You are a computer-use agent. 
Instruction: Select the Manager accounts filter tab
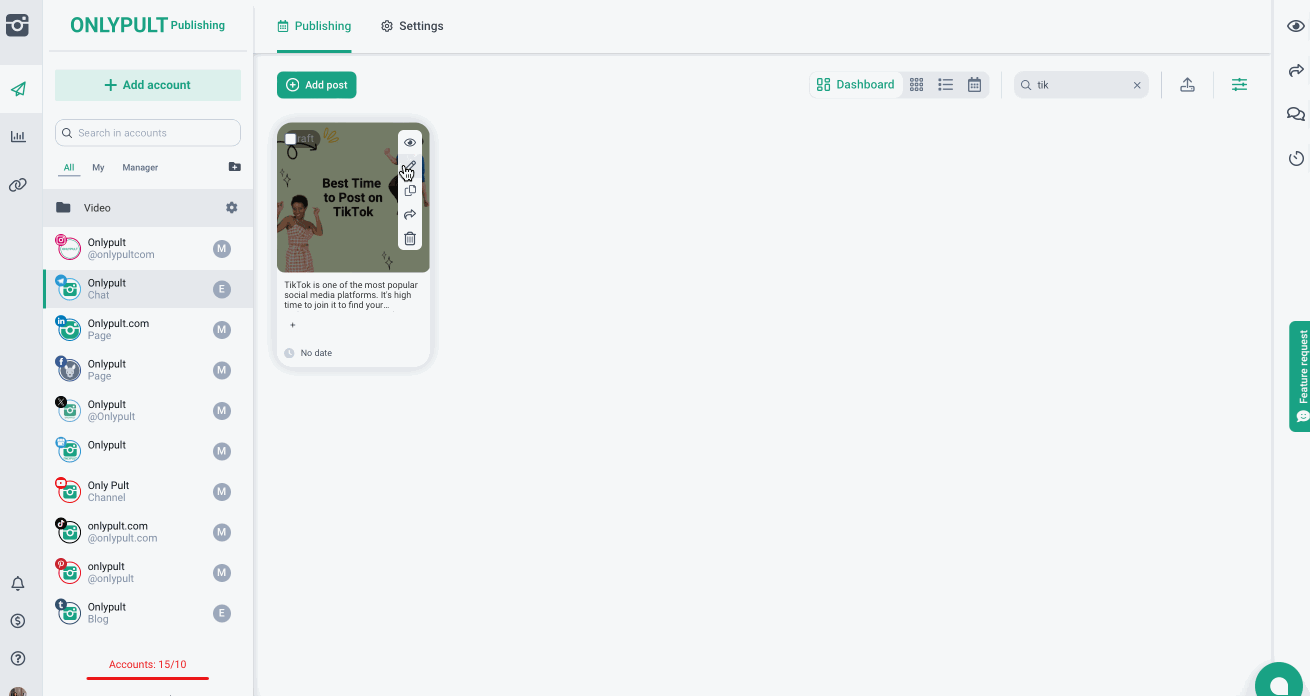coord(140,168)
